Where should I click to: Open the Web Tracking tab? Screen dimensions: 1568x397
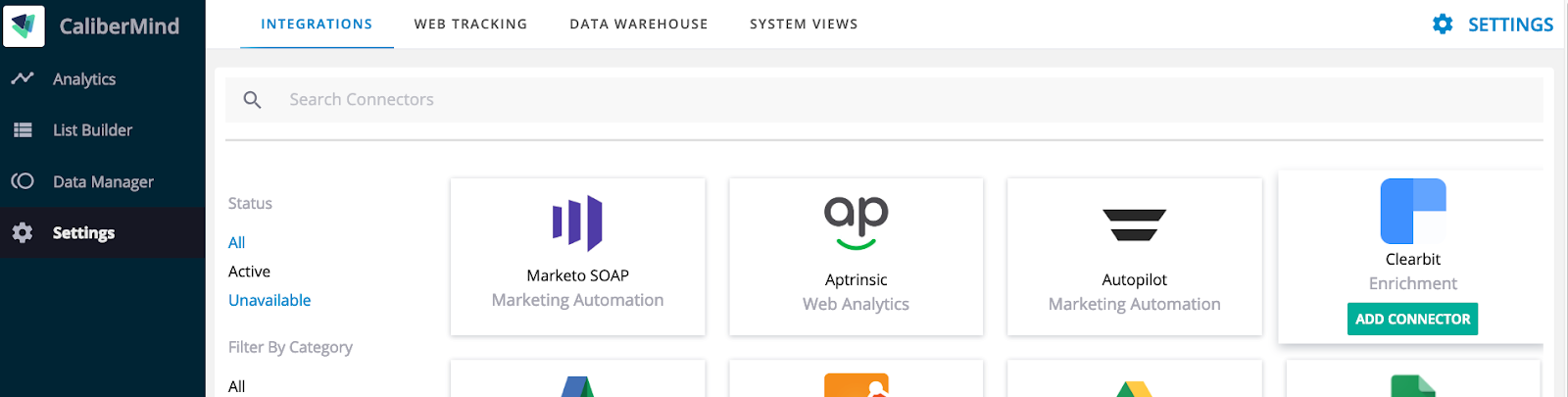click(x=470, y=25)
